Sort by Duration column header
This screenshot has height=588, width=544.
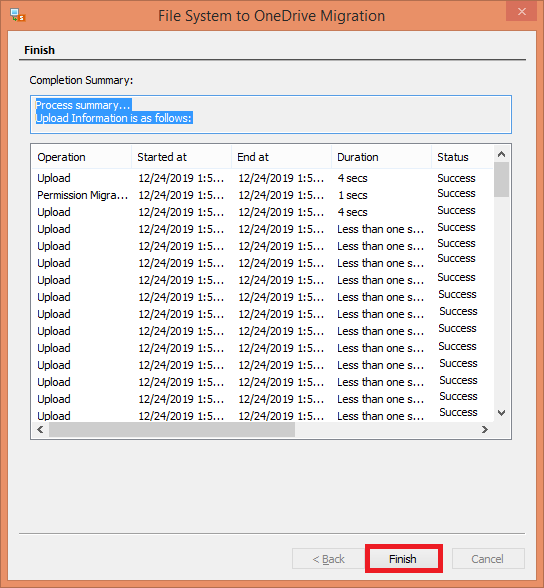click(382, 157)
